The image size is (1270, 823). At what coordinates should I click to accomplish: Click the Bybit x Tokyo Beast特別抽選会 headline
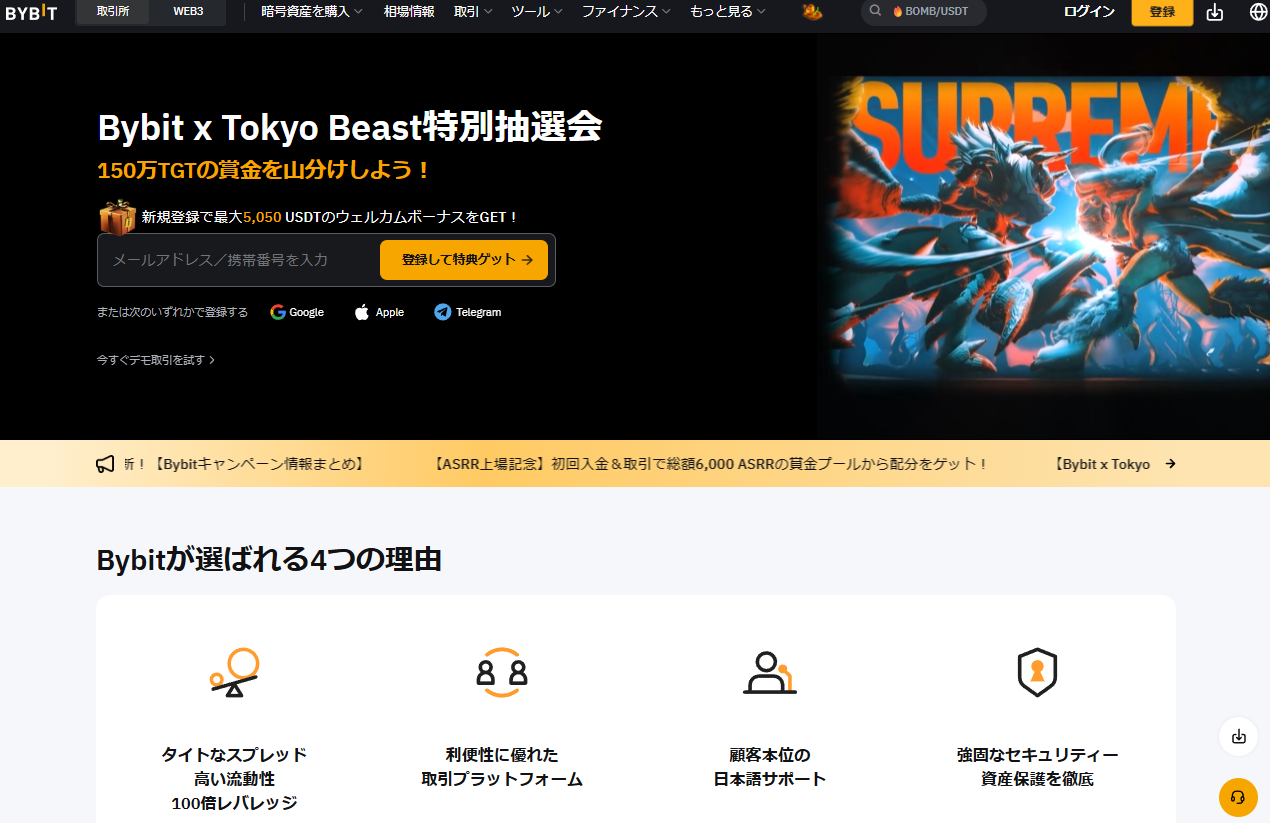pos(350,127)
